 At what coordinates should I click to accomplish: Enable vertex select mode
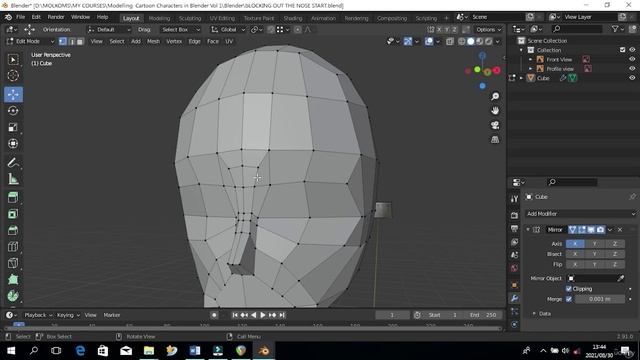pyautogui.click(x=62, y=41)
